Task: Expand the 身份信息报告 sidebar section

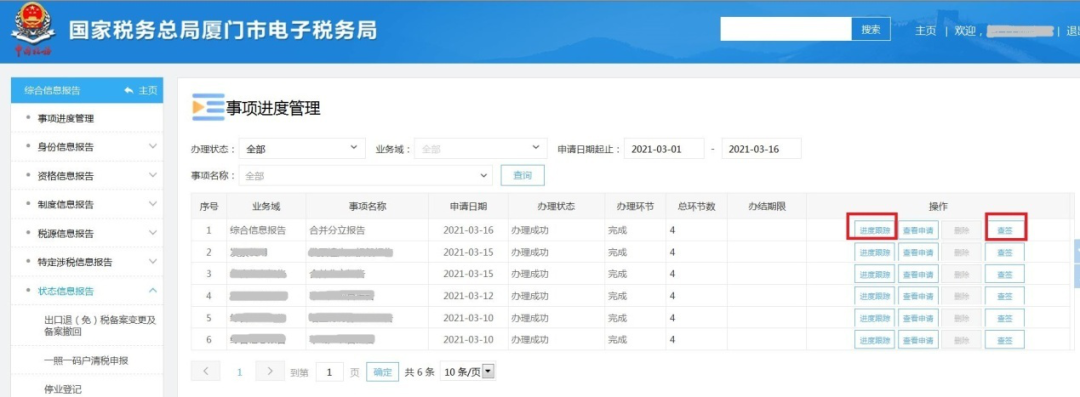Action: (x=87, y=147)
